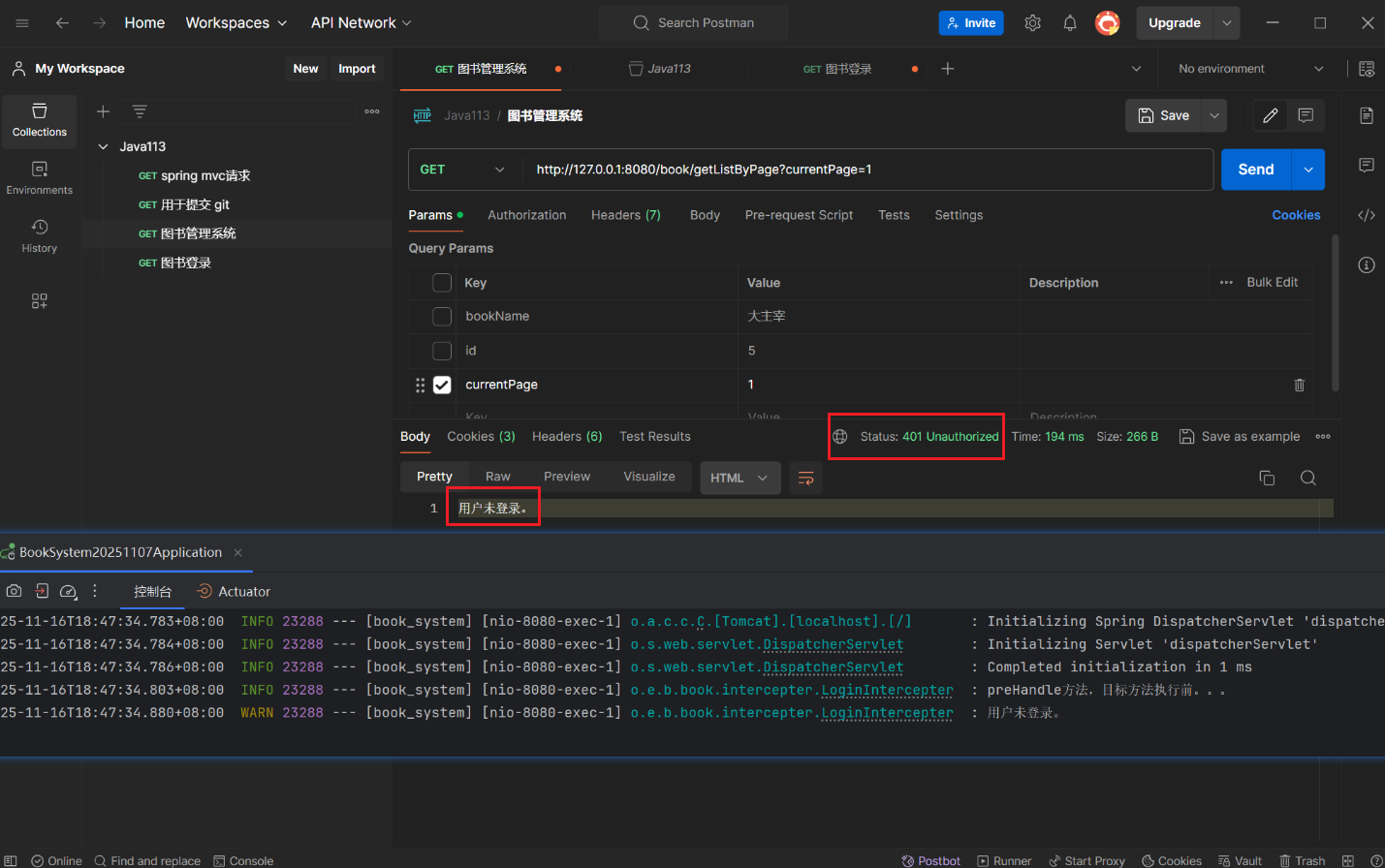Image resolution: width=1385 pixels, height=868 pixels.
Task: Click the request URL input field
Action: pos(868,170)
